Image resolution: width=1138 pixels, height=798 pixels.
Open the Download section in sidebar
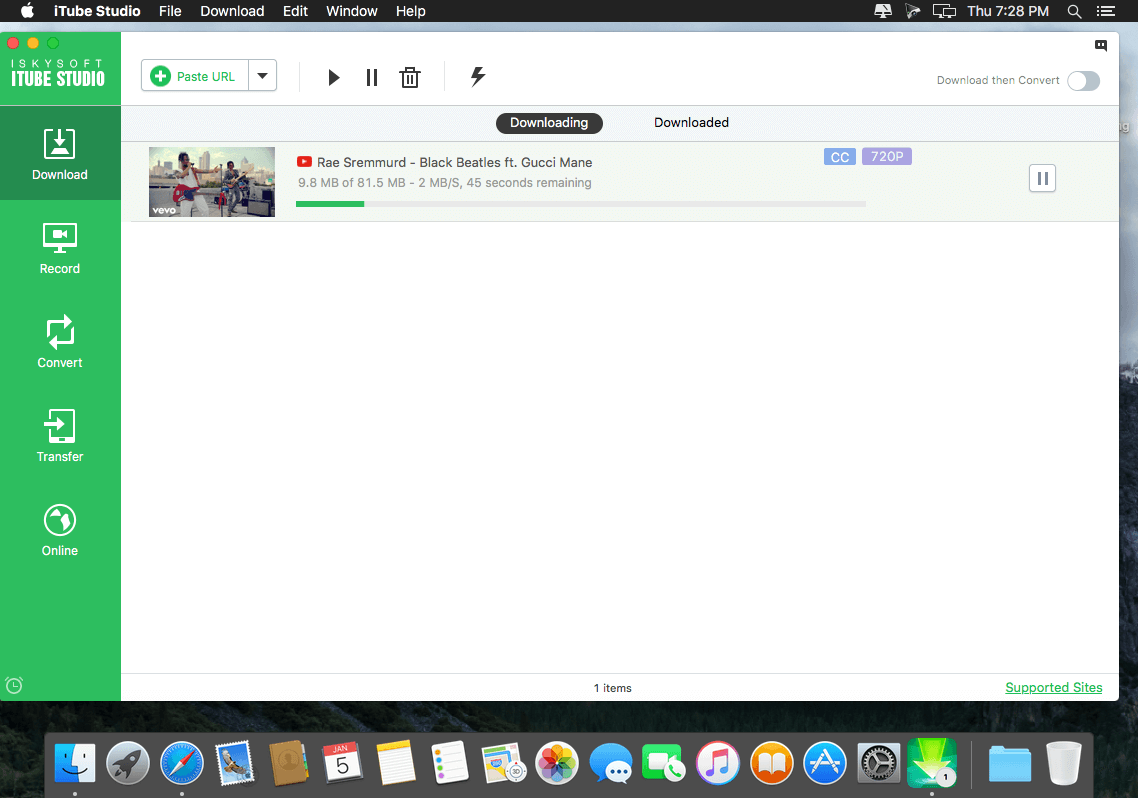click(x=60, y=153)
